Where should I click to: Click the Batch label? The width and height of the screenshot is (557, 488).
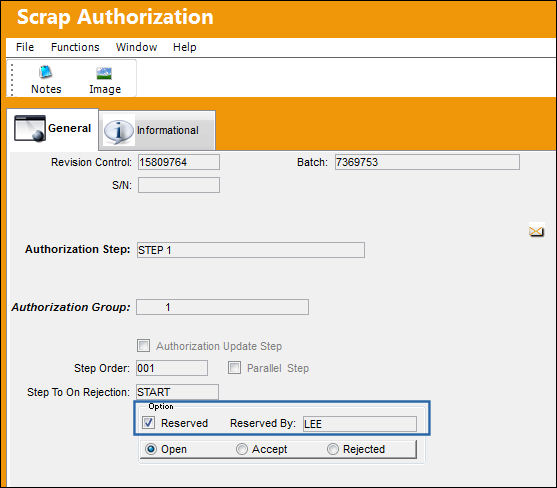tap(312, 162)
